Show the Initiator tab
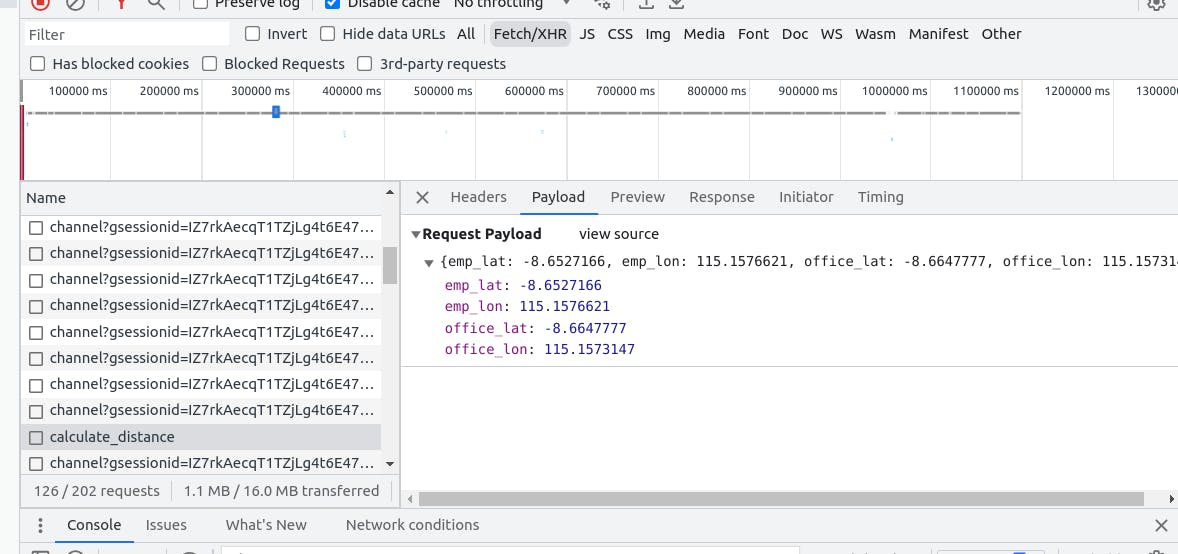 (x=806, y=197)
